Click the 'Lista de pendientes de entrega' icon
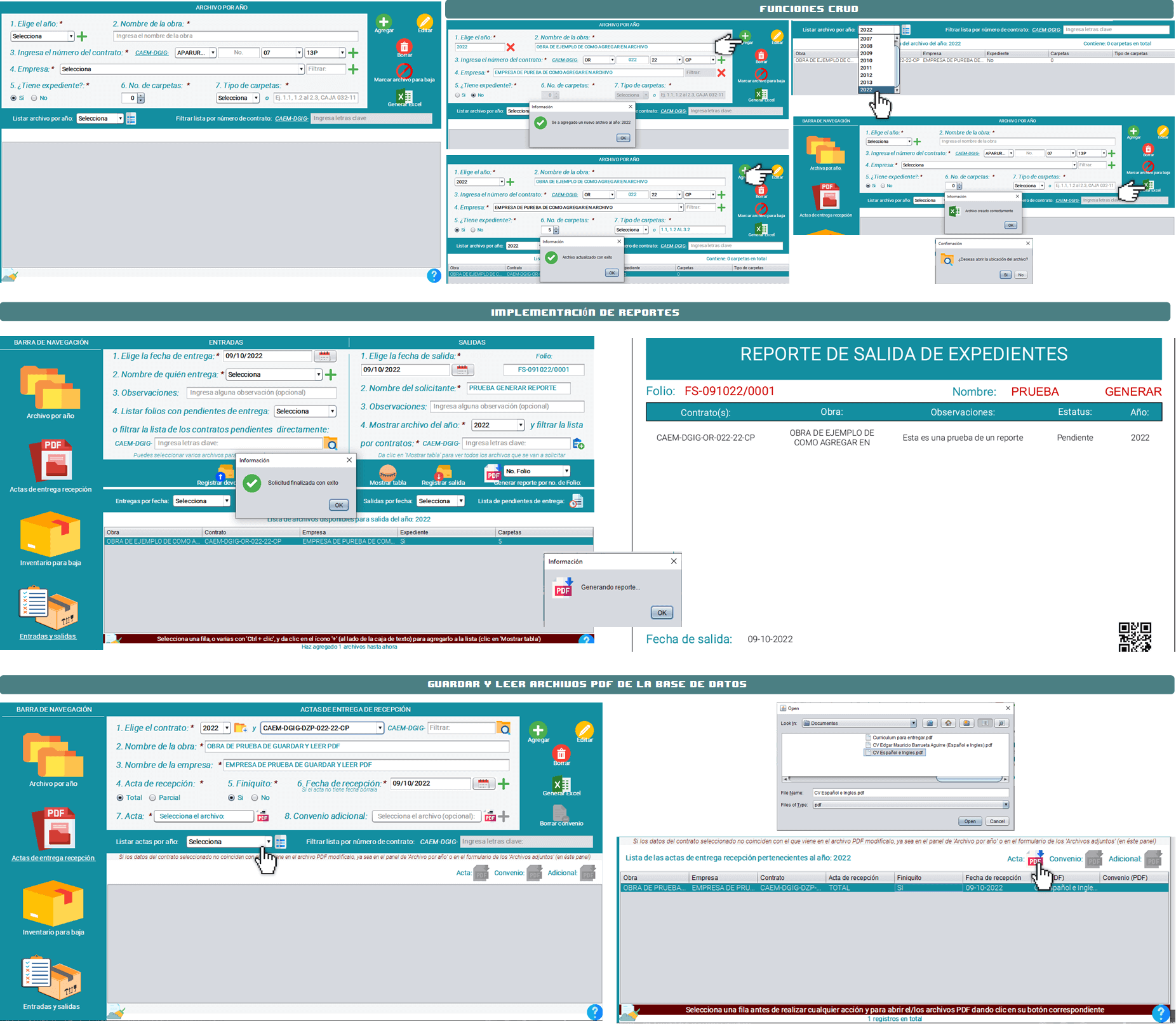The width and height of the screenshot is (1176, 1024). click(x=576, y=501)
